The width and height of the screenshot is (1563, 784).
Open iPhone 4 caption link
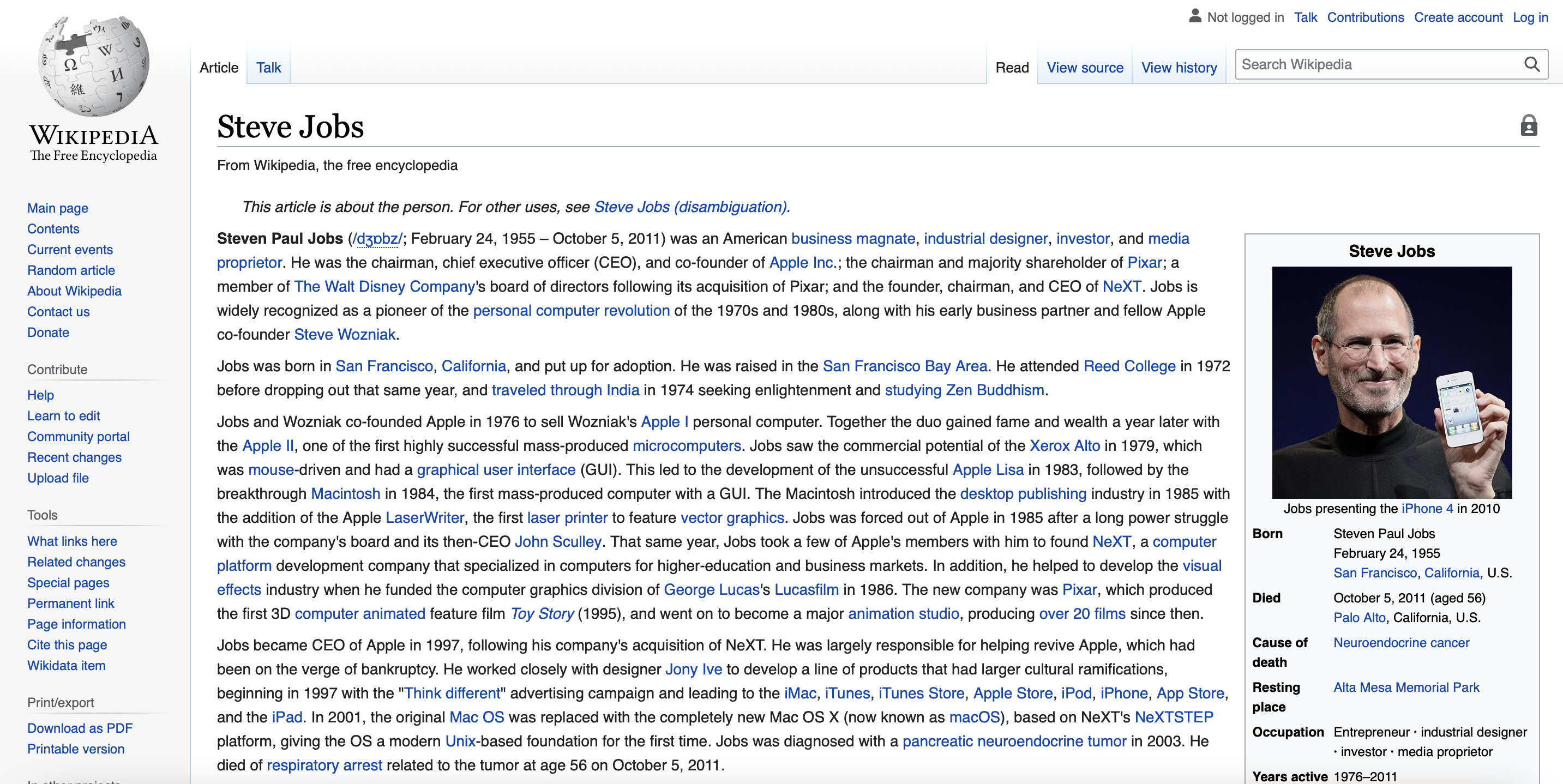[x=1427, y=508]
